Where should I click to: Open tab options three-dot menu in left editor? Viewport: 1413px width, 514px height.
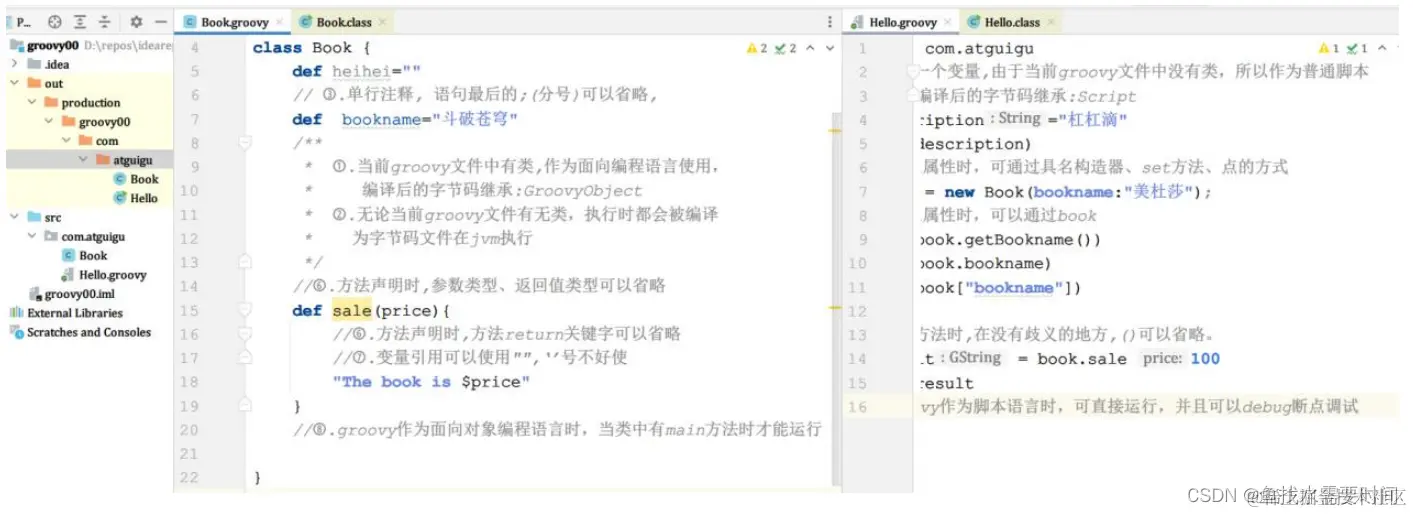(x=829, y=21)
